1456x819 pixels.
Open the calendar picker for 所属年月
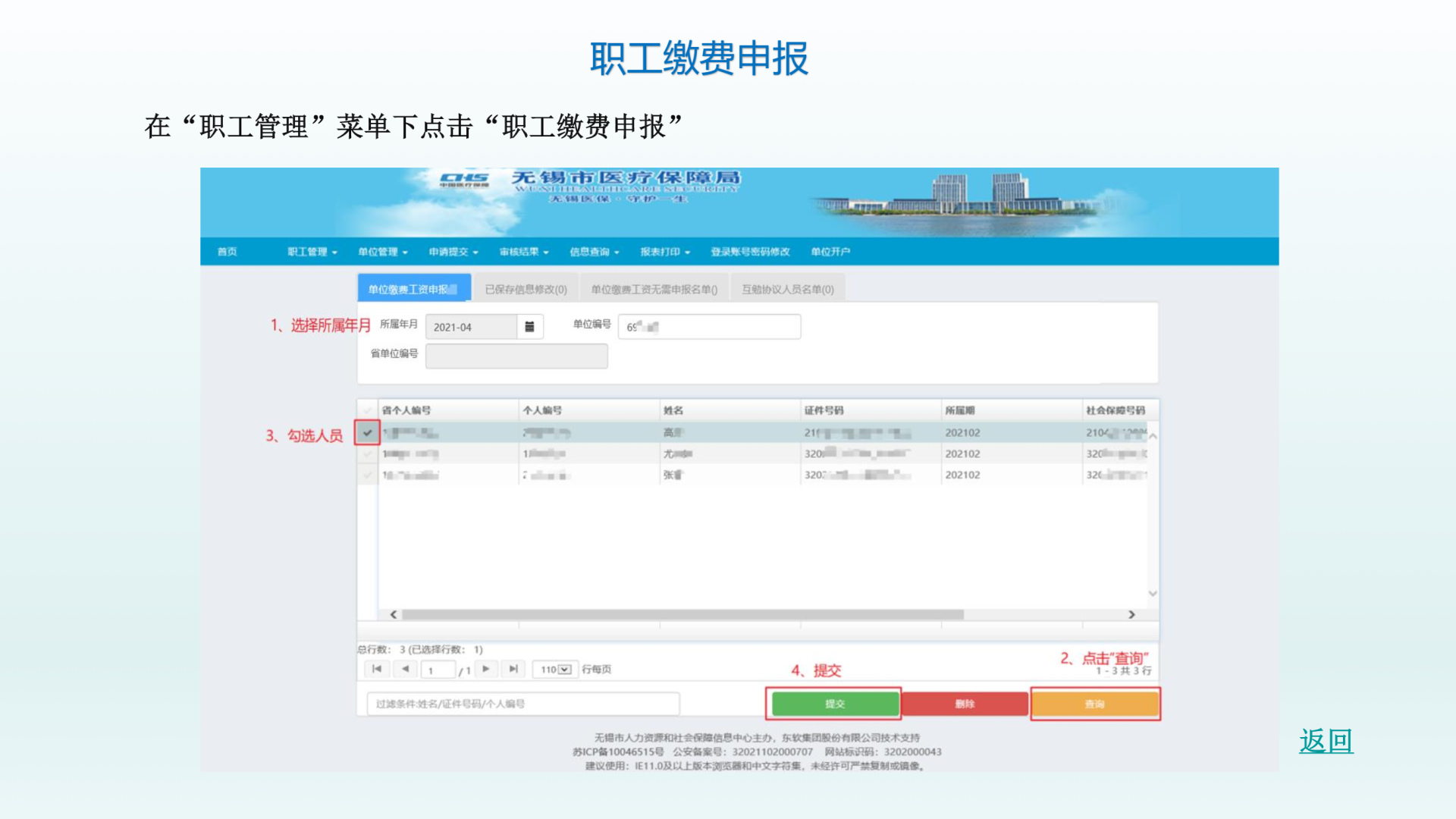tap(529, 327)
